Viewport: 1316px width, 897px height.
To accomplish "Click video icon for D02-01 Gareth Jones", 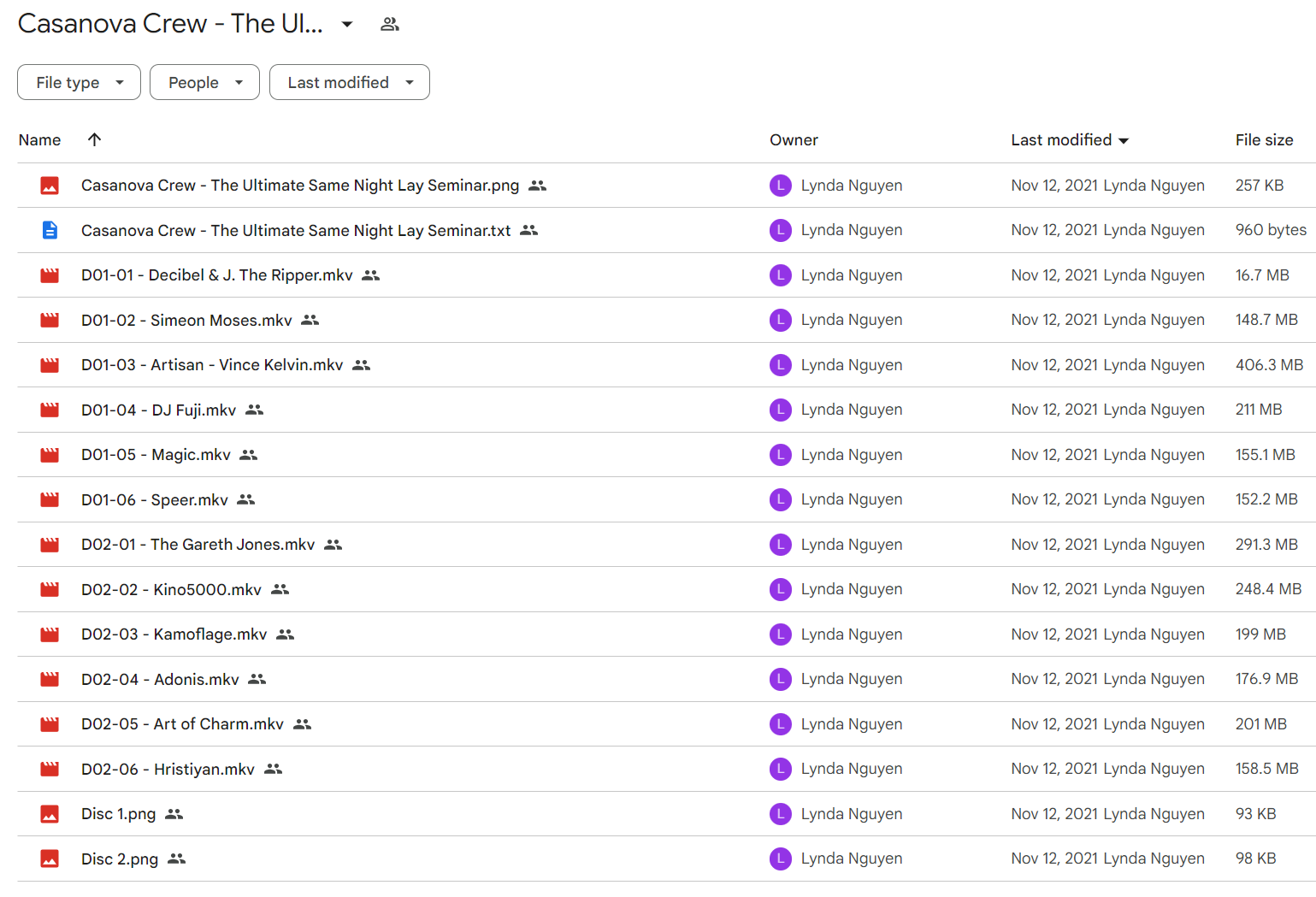I will [x=50, y=545].
